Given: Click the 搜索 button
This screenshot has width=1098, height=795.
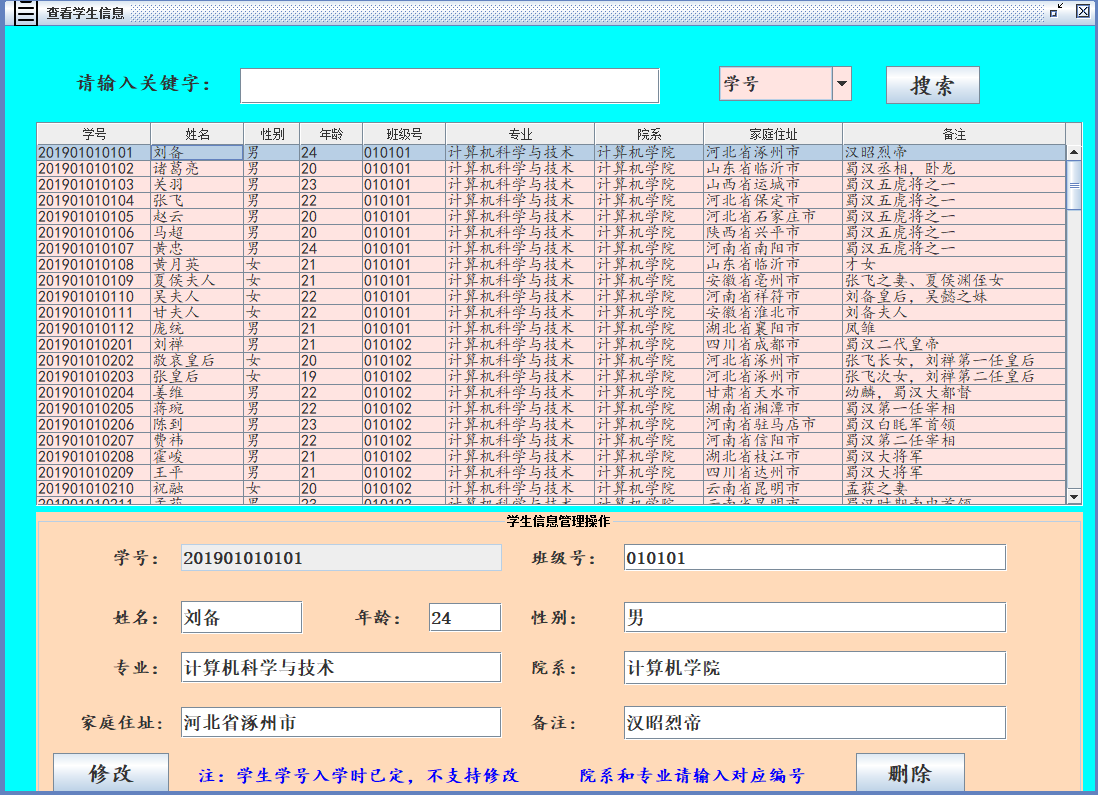Looking at the screenshot, I should click(x=932, y=85).
